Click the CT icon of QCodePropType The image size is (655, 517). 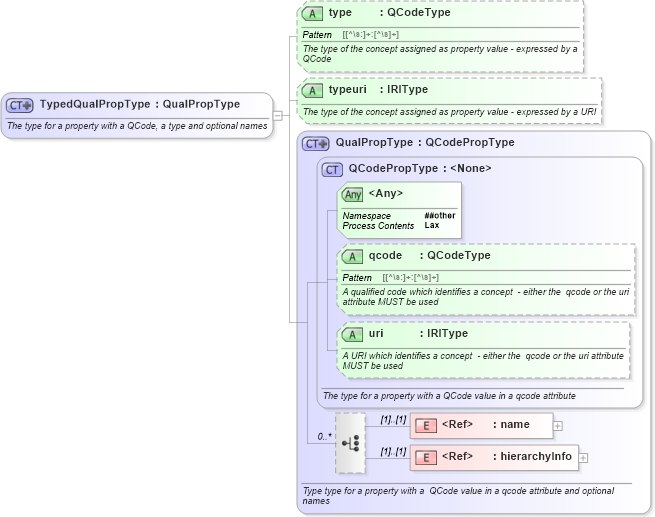click(332, 170)
